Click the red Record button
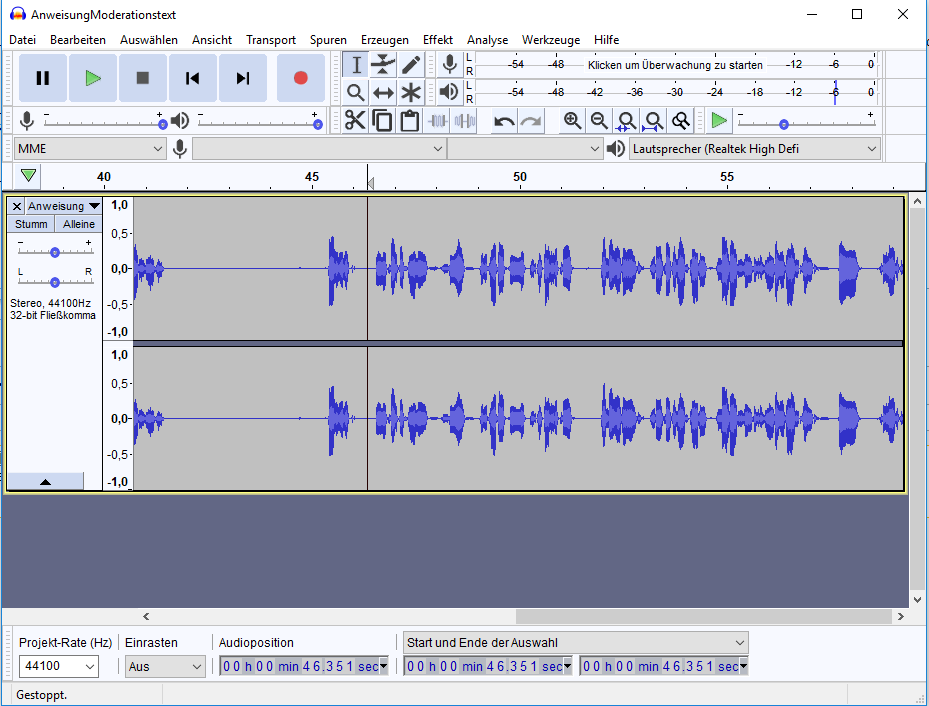 [x=300, y=78]
